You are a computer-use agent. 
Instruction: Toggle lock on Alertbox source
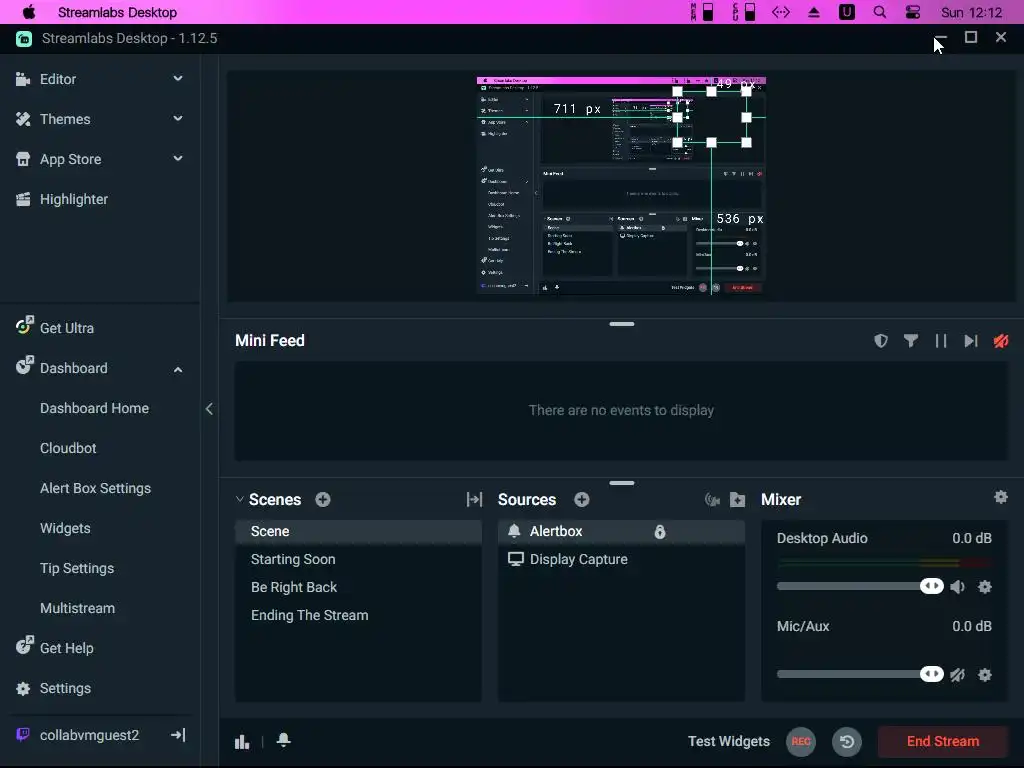(660, 532)
